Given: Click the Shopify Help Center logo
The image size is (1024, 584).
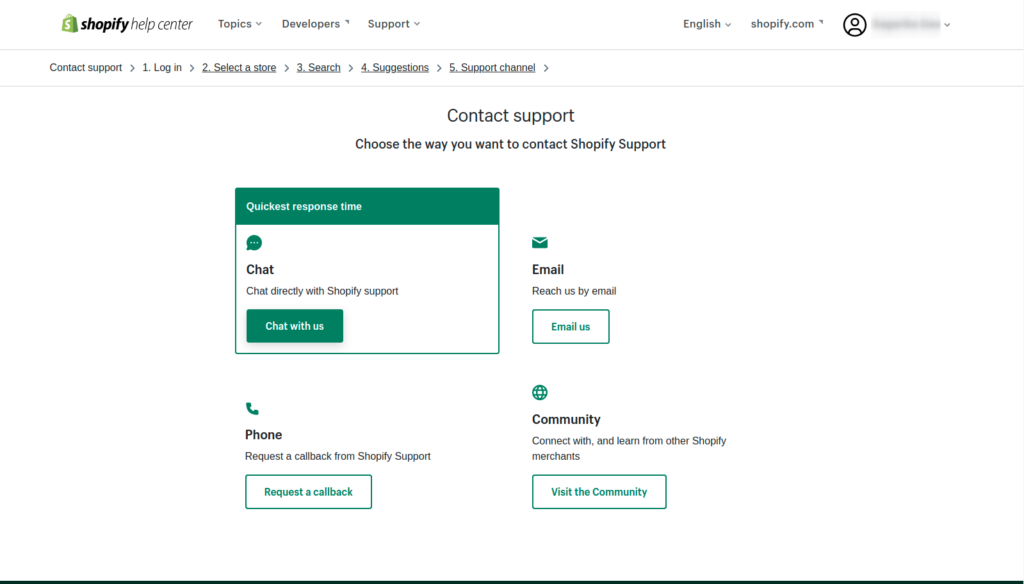Looking at the screenshot, I should (x=126, y=23).
